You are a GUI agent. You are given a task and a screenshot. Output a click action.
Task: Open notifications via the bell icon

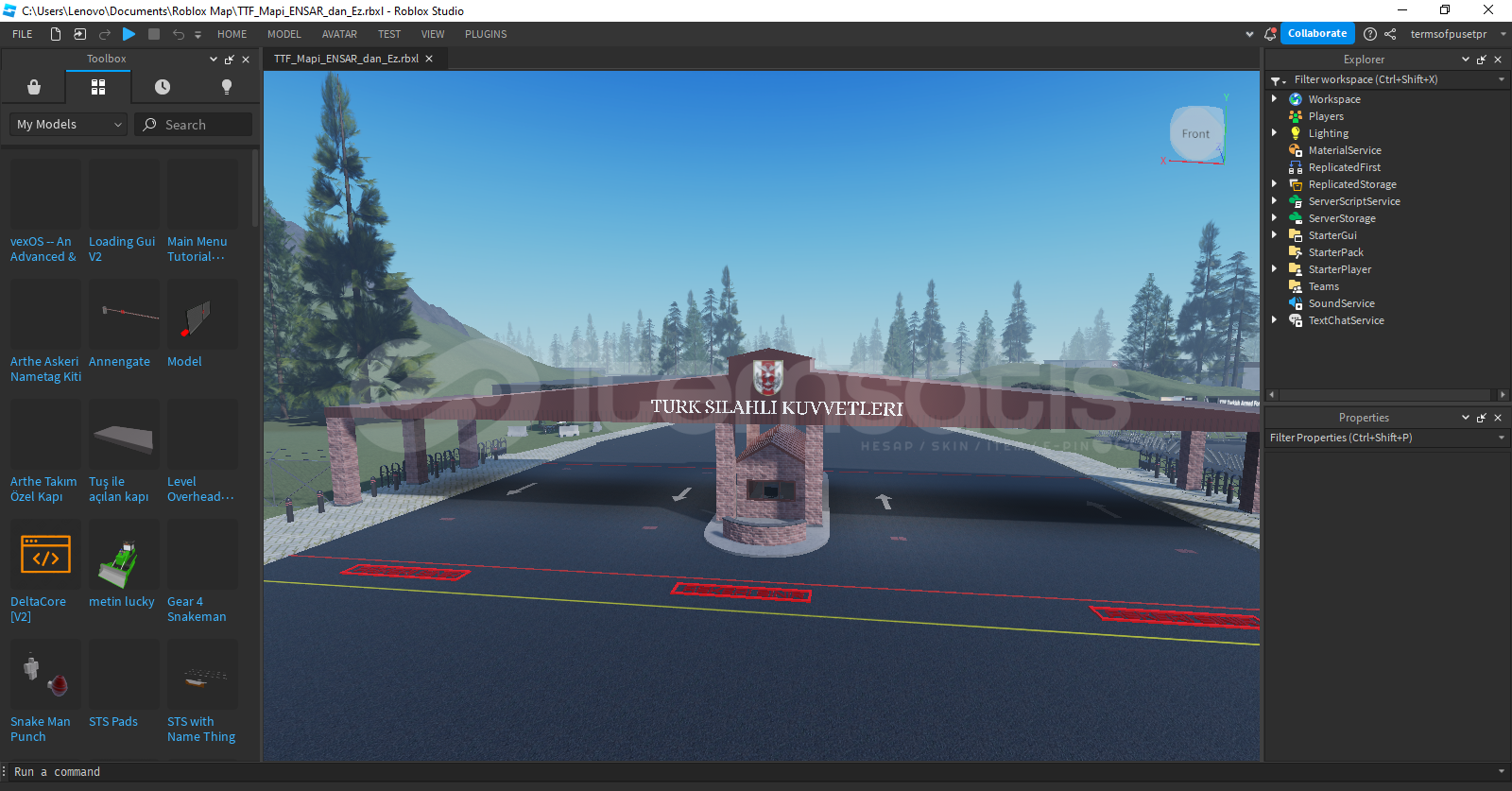coord(1270,34)
